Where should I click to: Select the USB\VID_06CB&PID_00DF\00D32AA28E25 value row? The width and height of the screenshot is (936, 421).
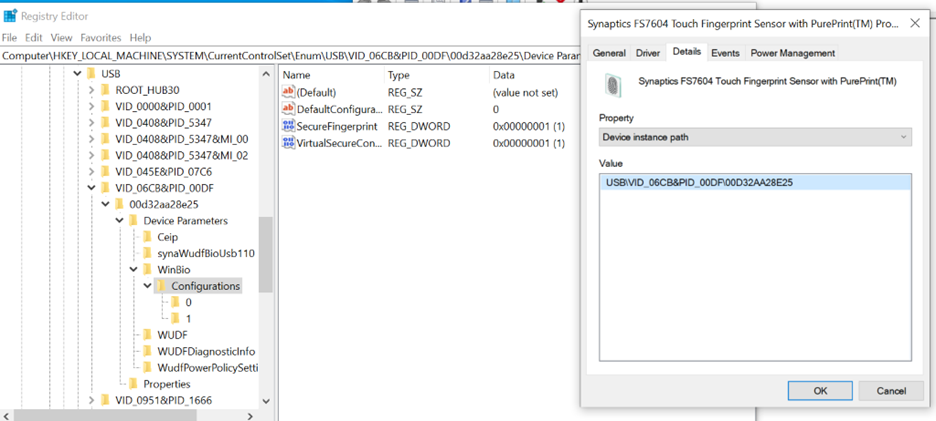[755, 182]
